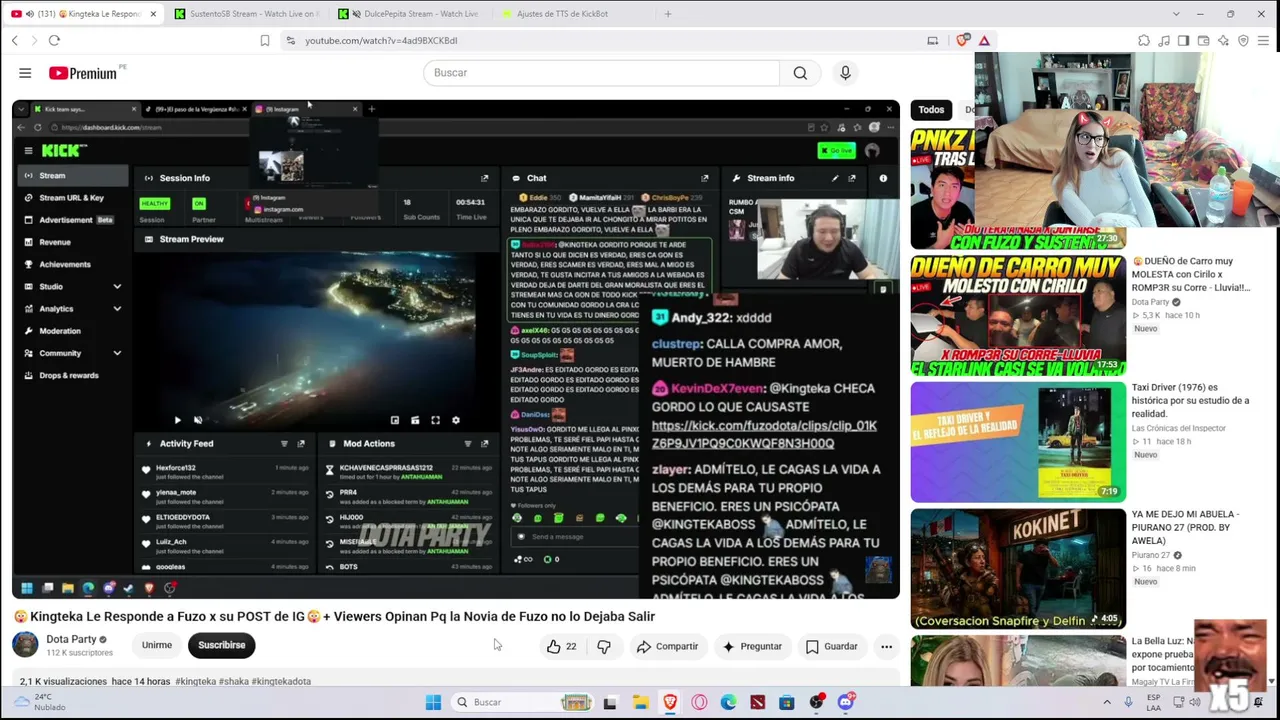Viewport: 1280px width, 720px height.
Task: Bookmark this page from the address bar
Action: pyautogui.click(x=265, y=40)
